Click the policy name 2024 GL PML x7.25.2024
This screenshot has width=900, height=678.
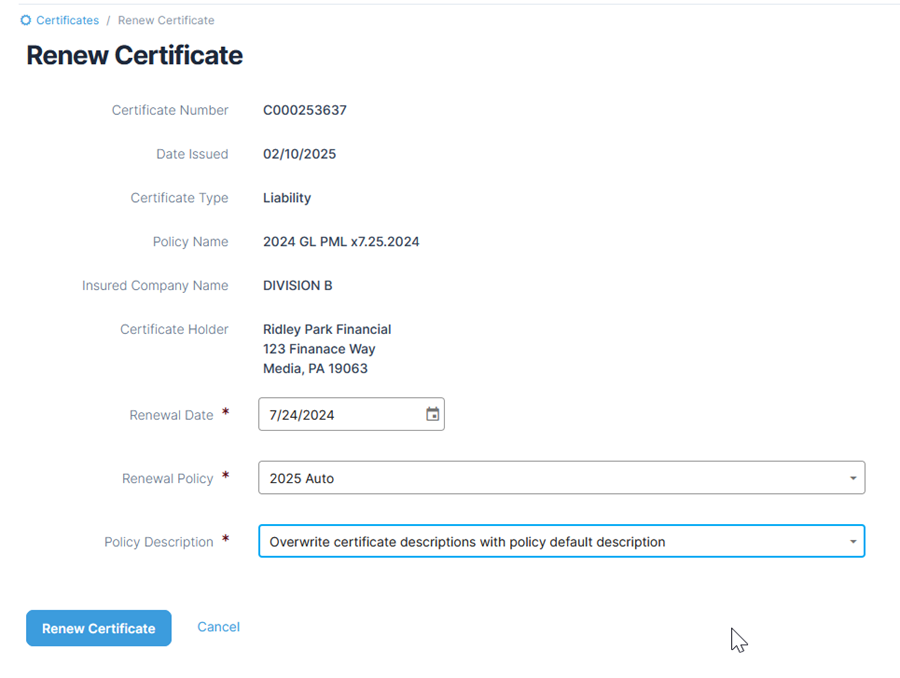[341, 242]
